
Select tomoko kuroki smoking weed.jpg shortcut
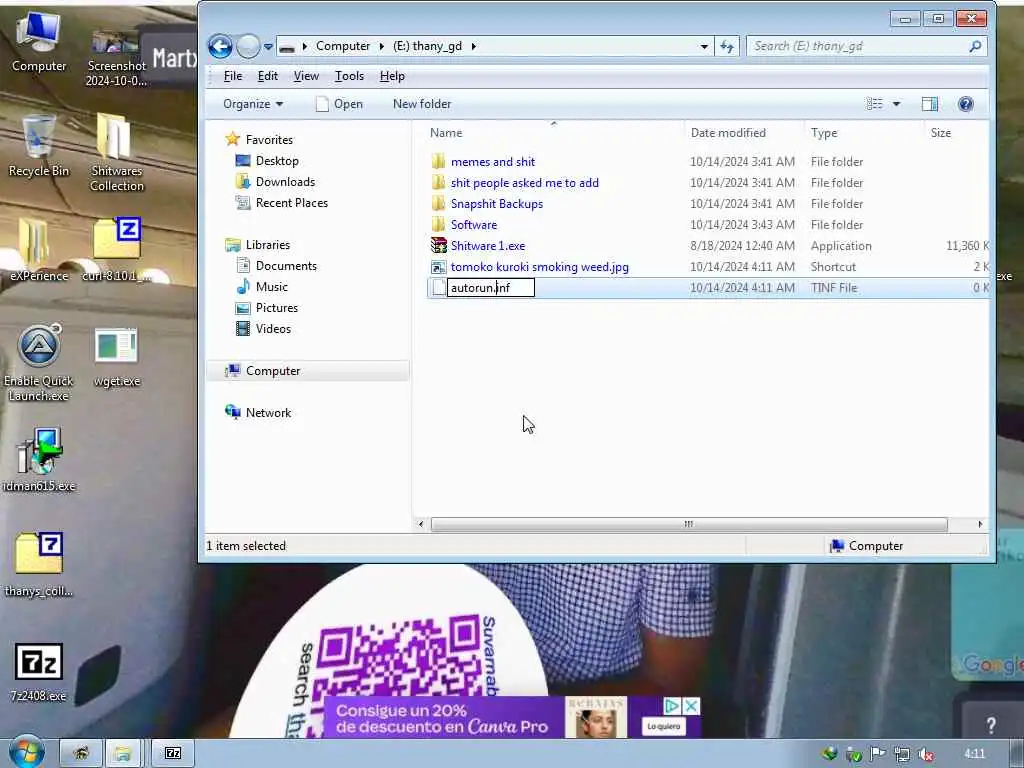click(539, 266)
